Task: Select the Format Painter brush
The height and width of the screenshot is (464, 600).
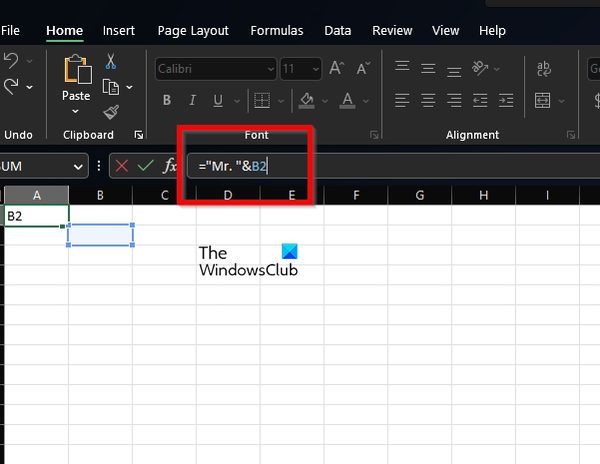Action: coord(111,112)
